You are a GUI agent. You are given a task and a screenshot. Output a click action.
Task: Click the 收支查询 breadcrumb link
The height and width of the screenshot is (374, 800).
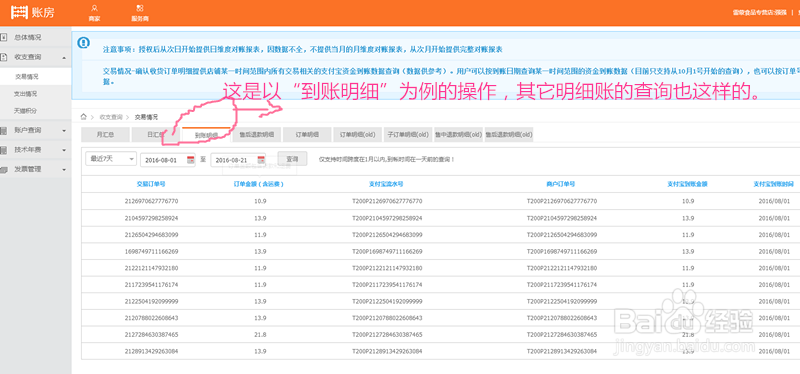(111, 117)
